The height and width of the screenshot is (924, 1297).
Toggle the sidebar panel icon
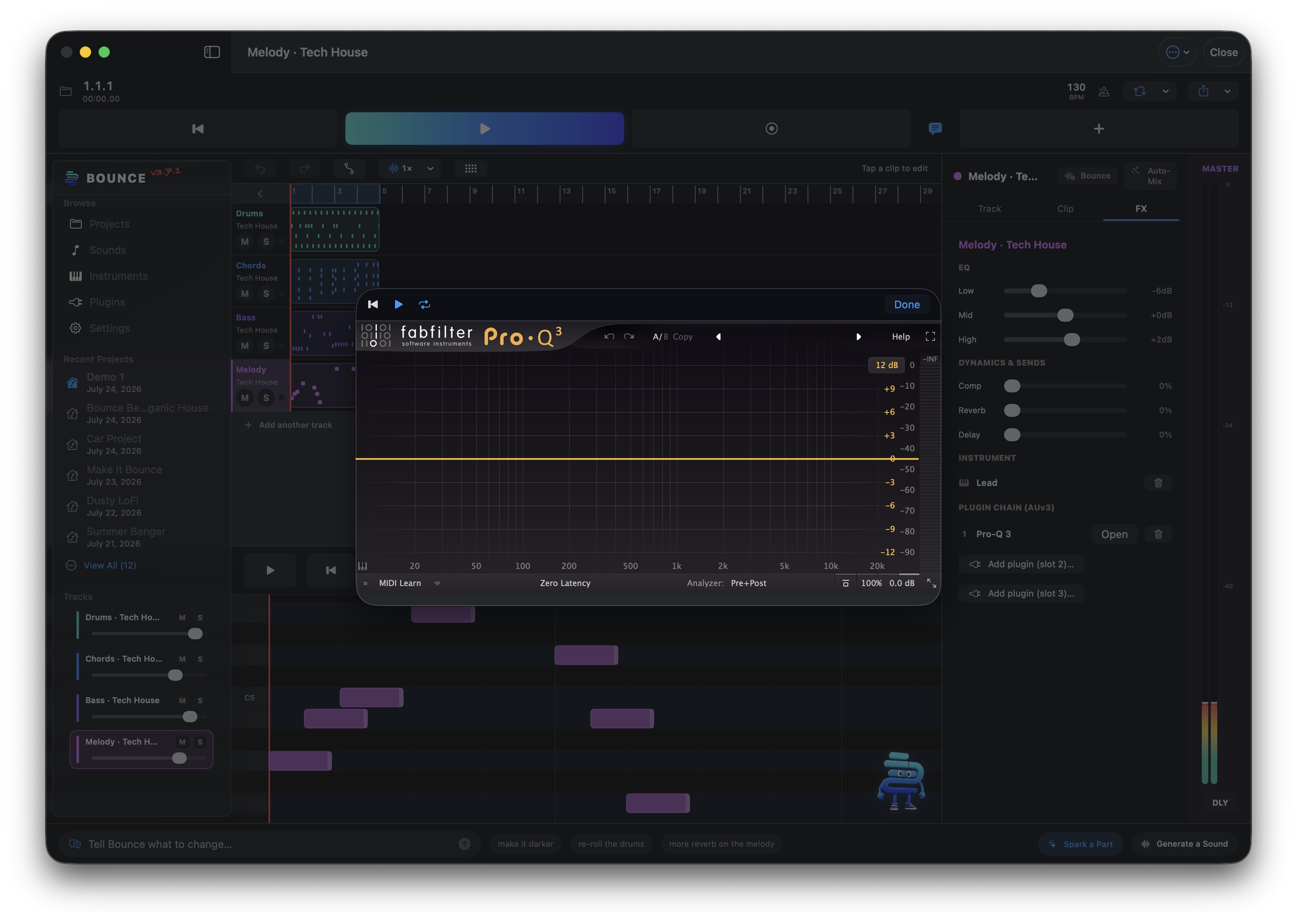pyautogui.click(x=212, y=52)
